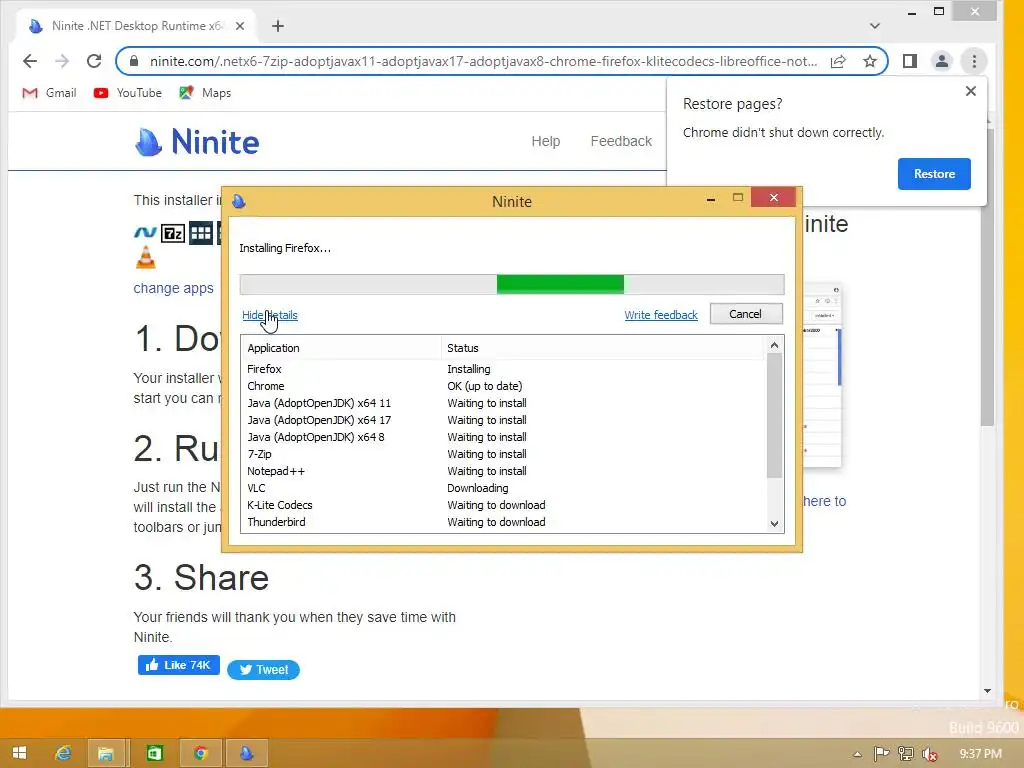Click the green installation progress bar
This screenshot has height=768, width=1024.
click(560, 284)
